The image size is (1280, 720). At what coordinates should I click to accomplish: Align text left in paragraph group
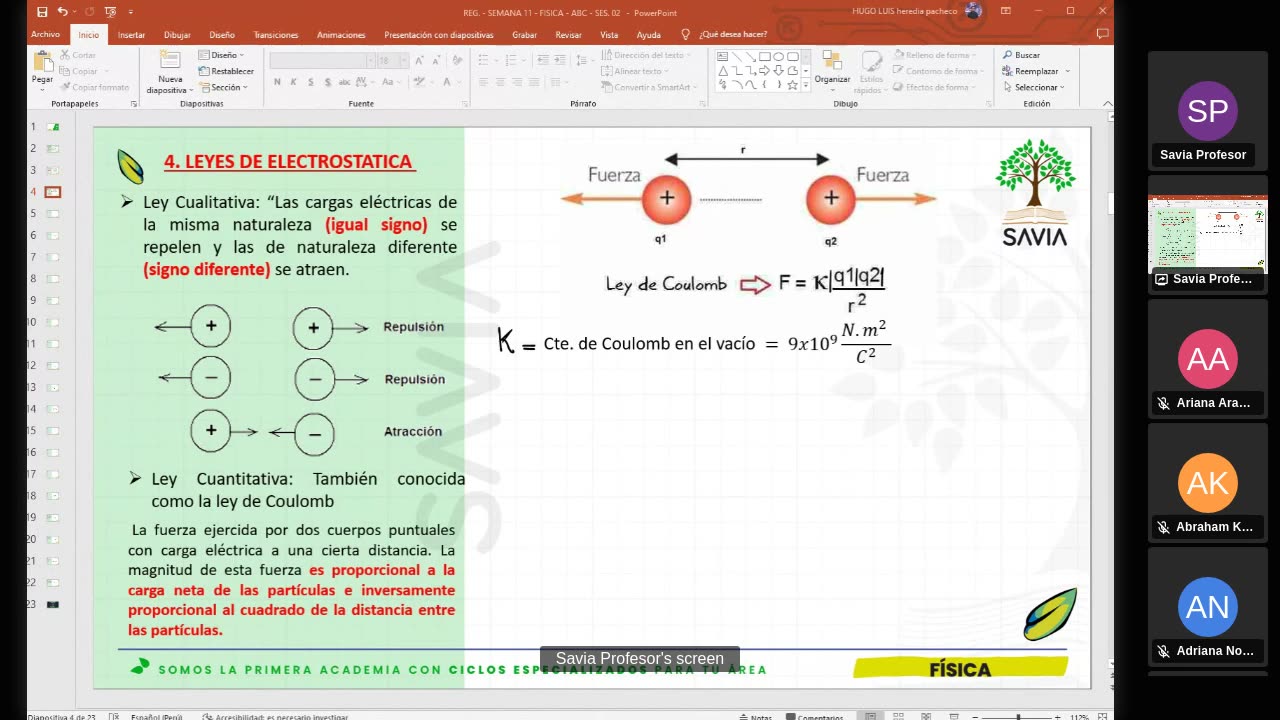tap(484, 82)
